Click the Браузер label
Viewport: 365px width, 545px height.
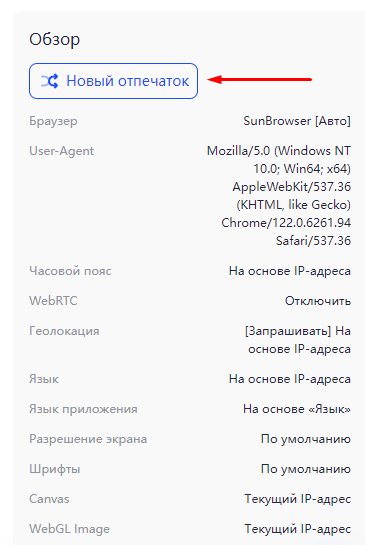(53, 121)
